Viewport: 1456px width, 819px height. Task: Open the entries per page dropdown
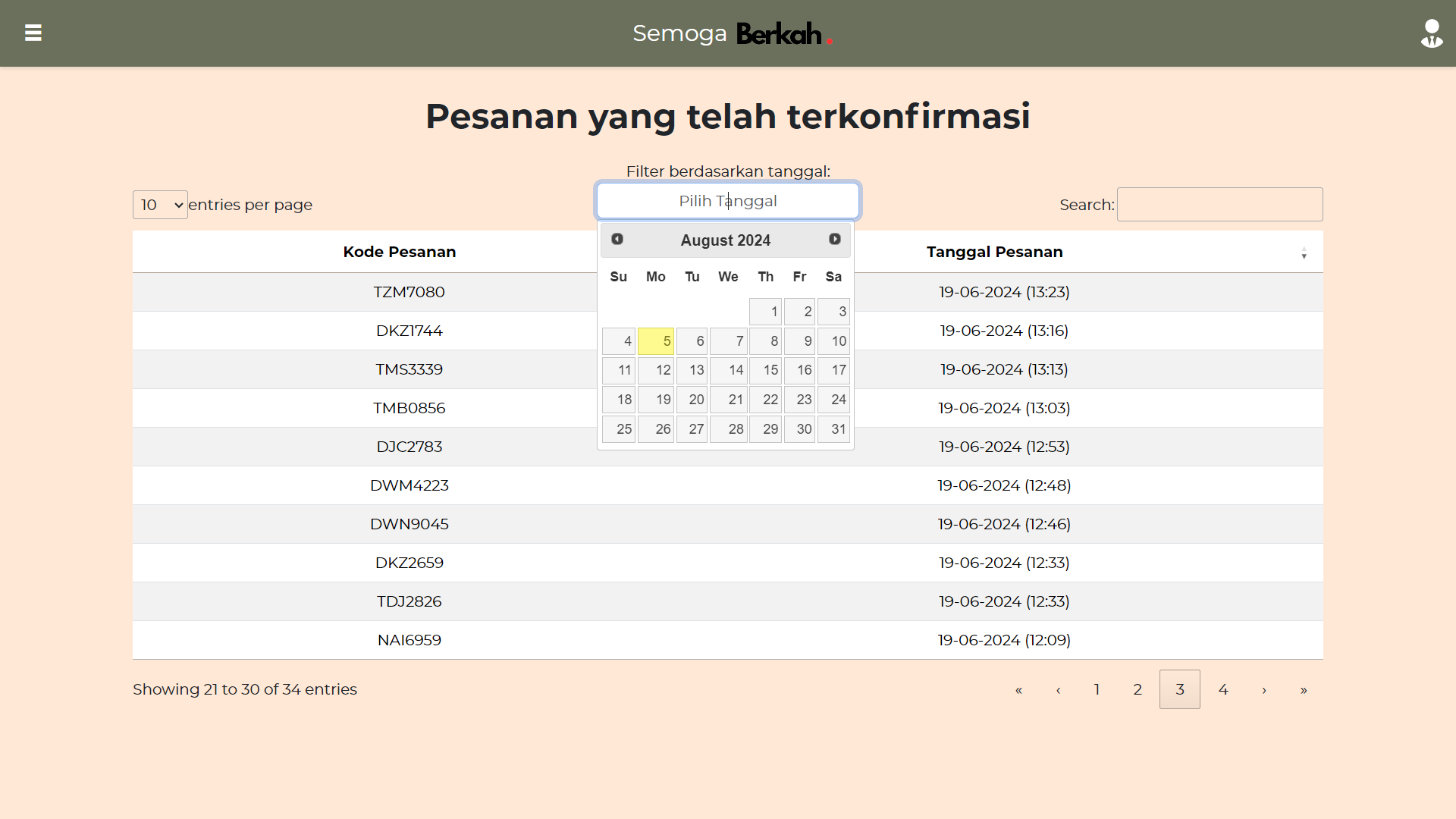tap(160, 205)
